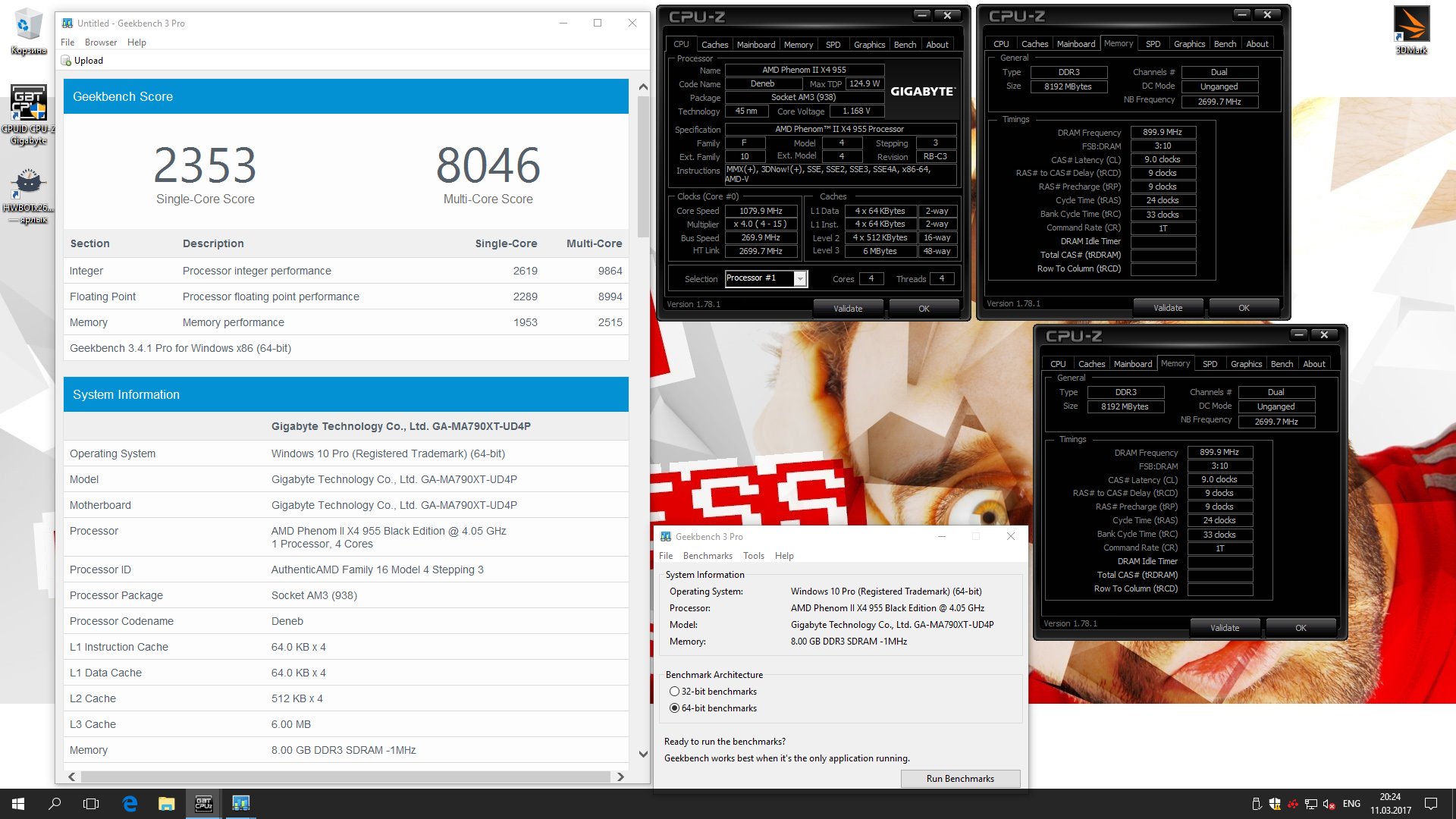Image resolution: width=1456 pixels, height=819 pixels.
Task: Click the Floating Point row in the score table
Action: [x=346, y=297]
